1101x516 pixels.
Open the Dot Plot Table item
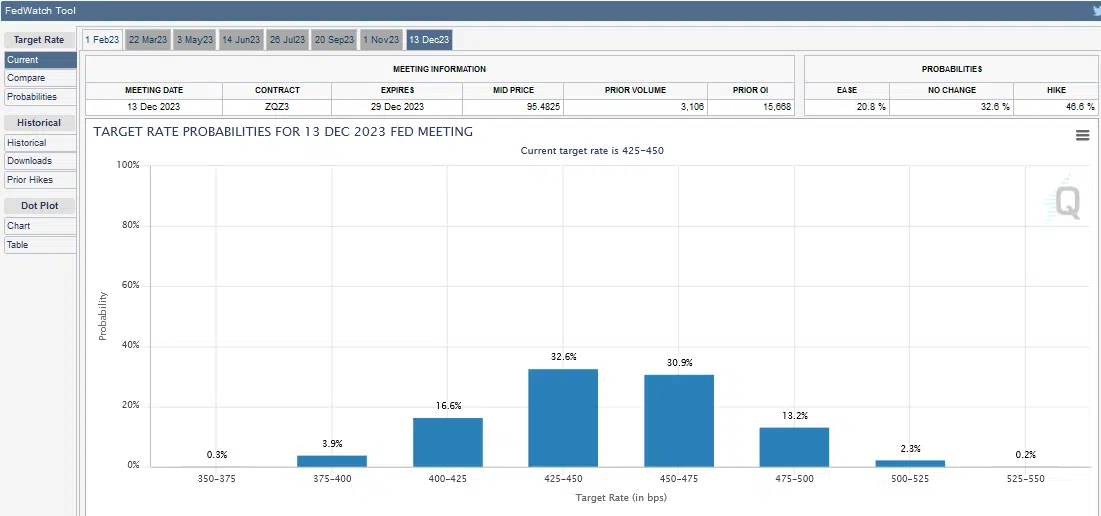point(40,245)
